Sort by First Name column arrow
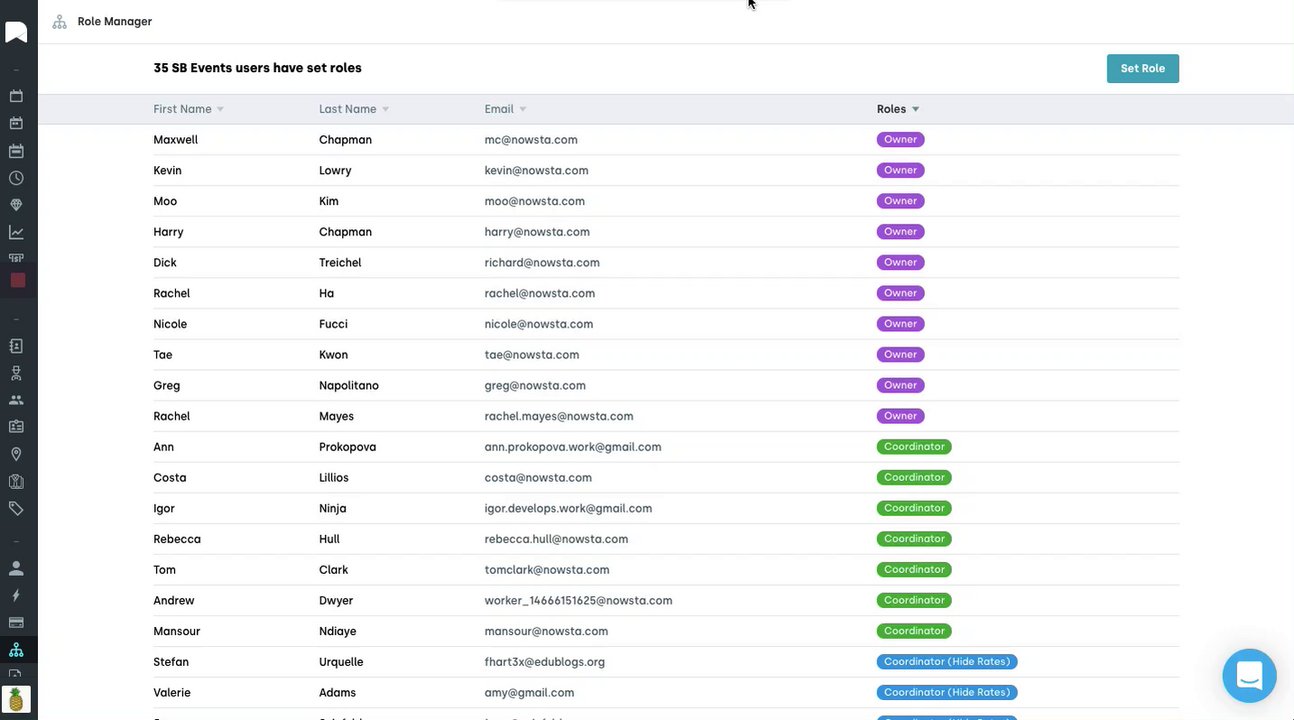The height and width of the screenshot is (720, 1294). coord(220,109)
